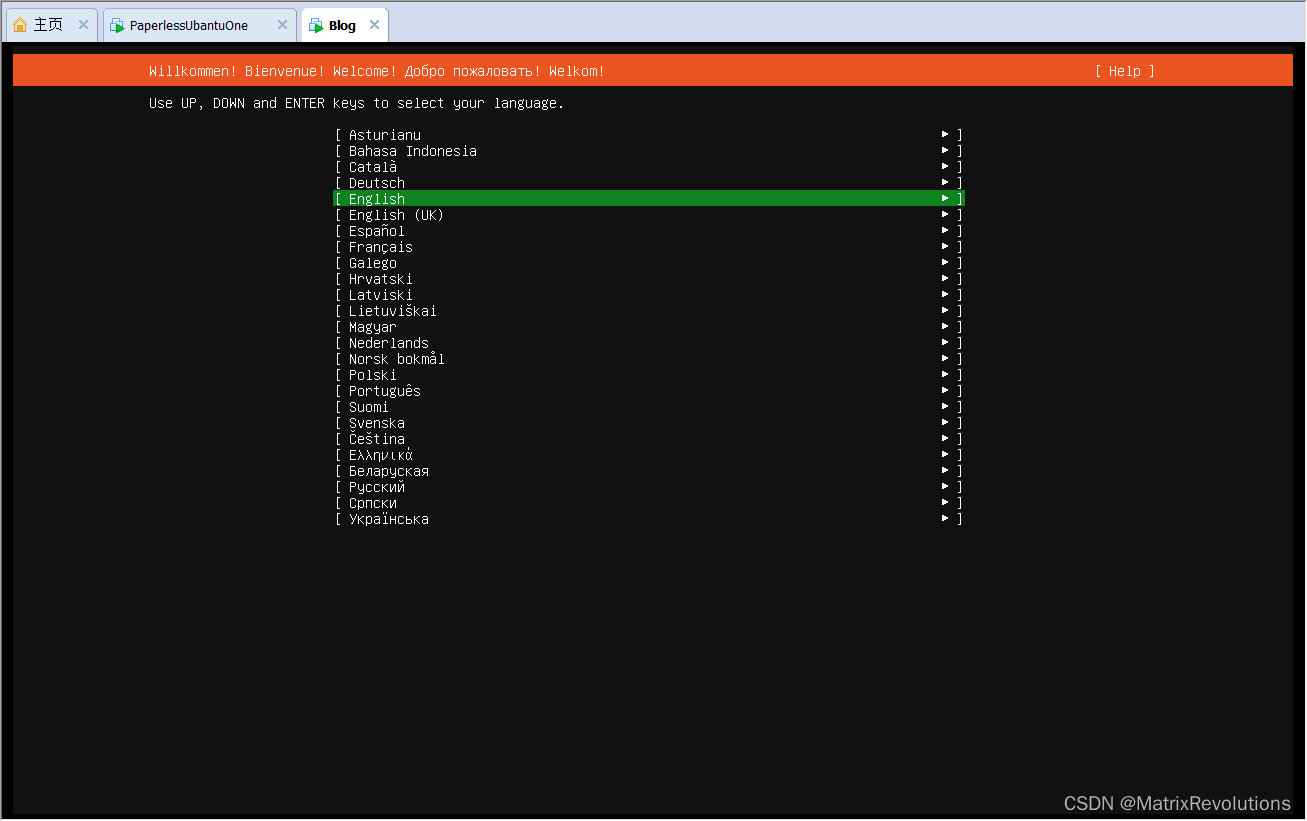The width and height of the screenshot is (1307, 821).
Task: Select Беларуская from the language list
Action: click(388, 470)
